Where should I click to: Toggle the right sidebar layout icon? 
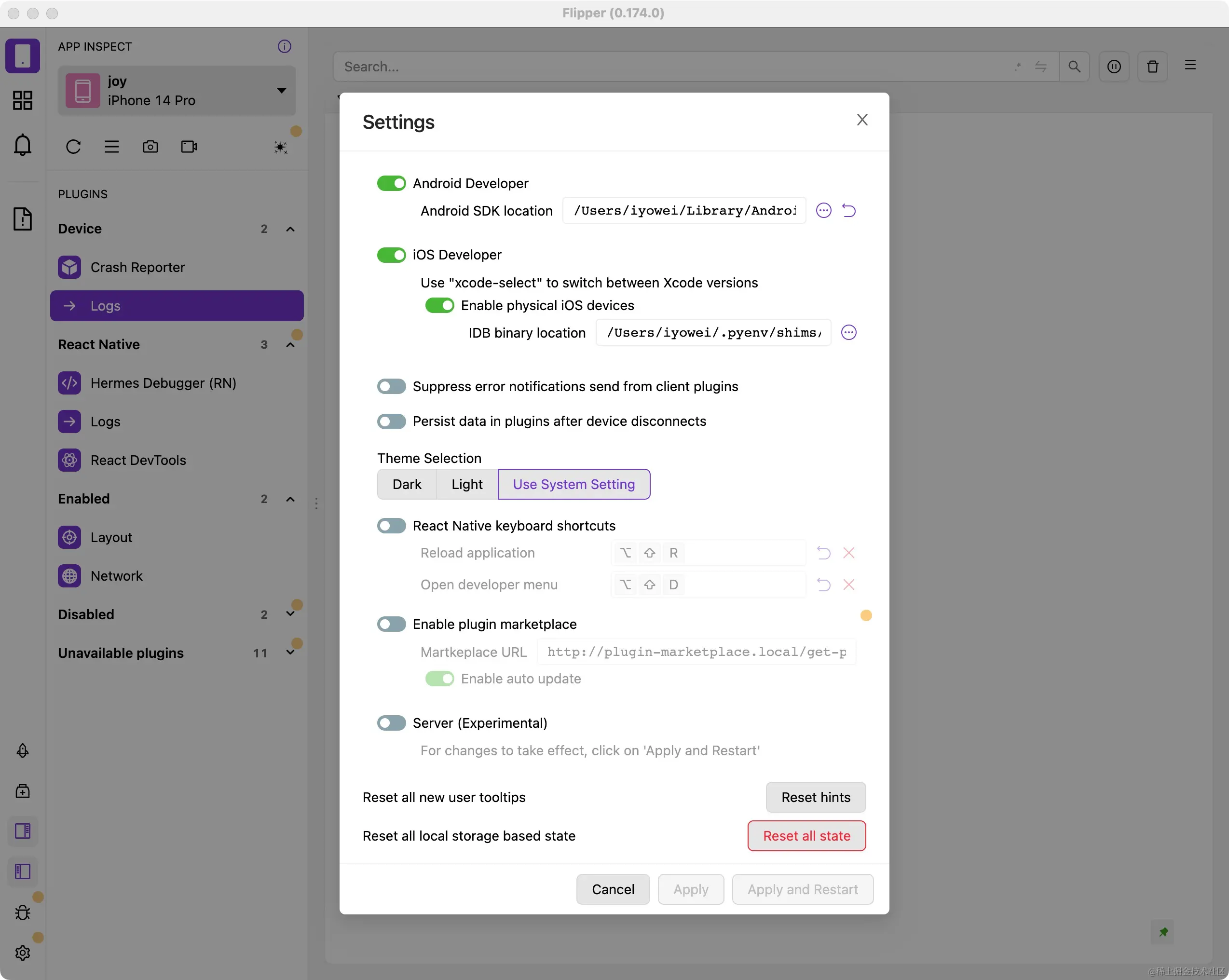(23, 830)
